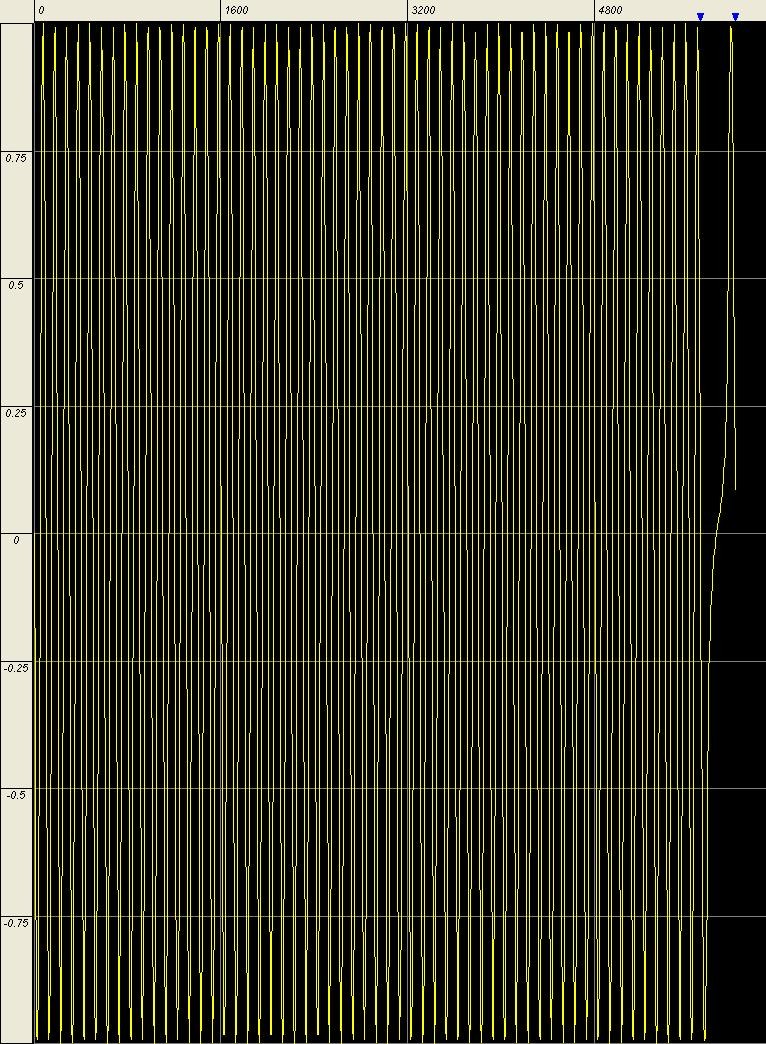Click the 3200 label on the time ruler
Screen dimensions: 766x1044
[424, 11]
